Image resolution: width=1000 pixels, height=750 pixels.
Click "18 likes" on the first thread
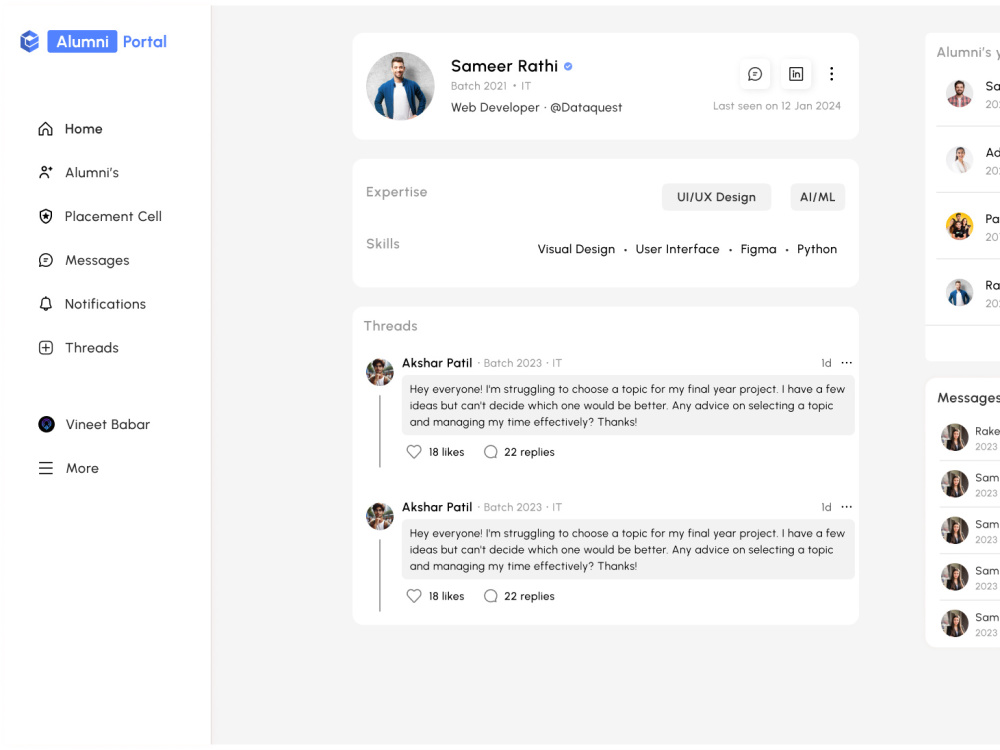coord(446,452)
